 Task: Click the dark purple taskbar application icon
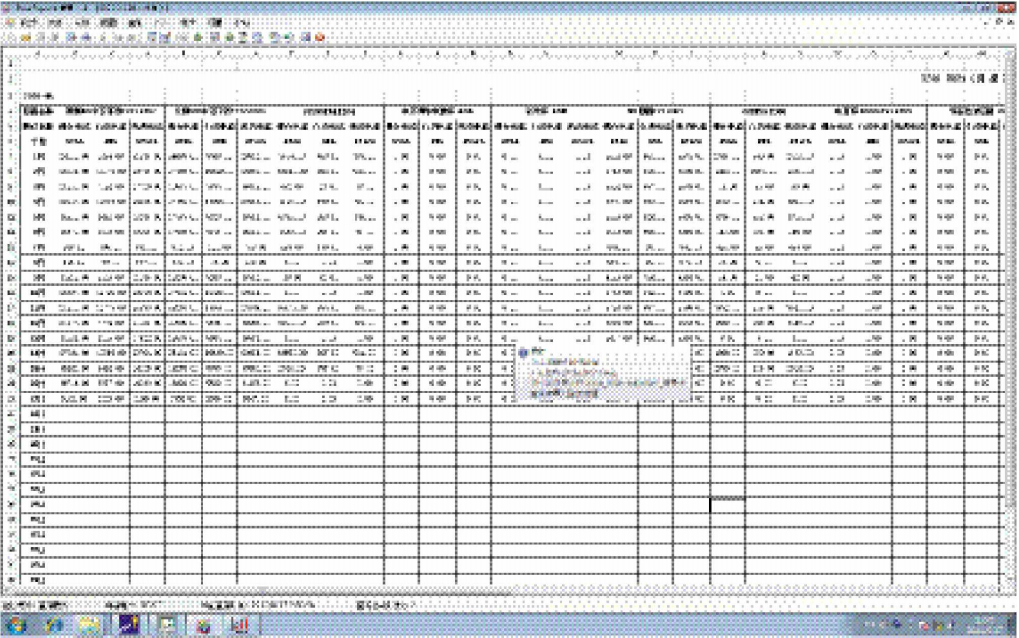coord(129,627)
